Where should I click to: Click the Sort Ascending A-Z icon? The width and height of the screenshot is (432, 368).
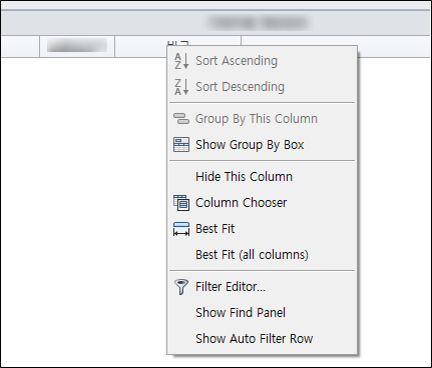[x=181, y=61]
